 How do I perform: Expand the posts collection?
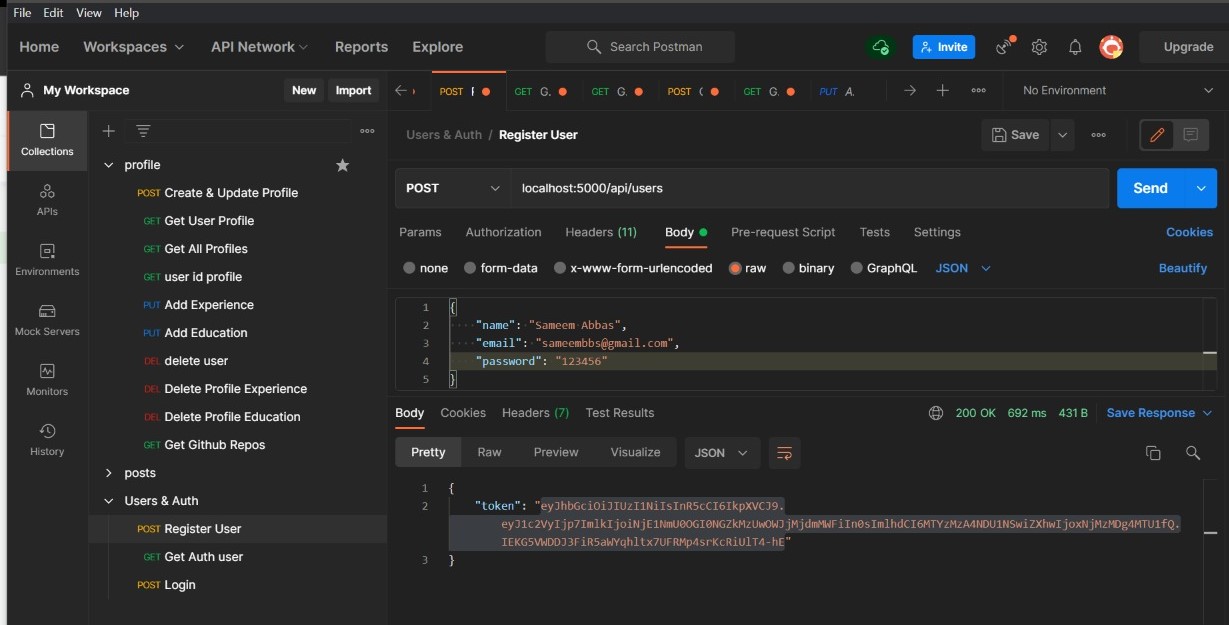[109, 473]
